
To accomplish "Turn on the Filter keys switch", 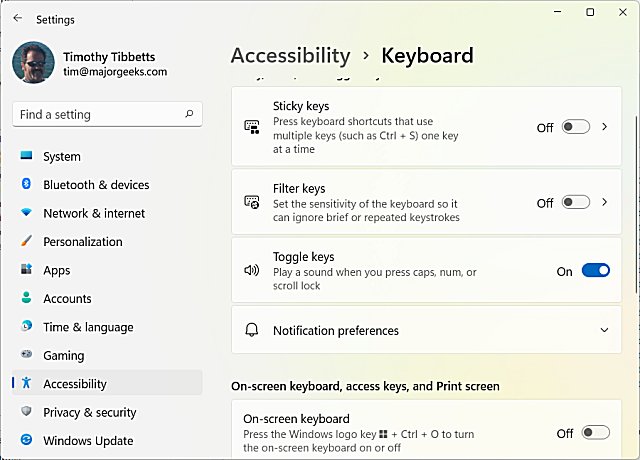I will 576,202.
